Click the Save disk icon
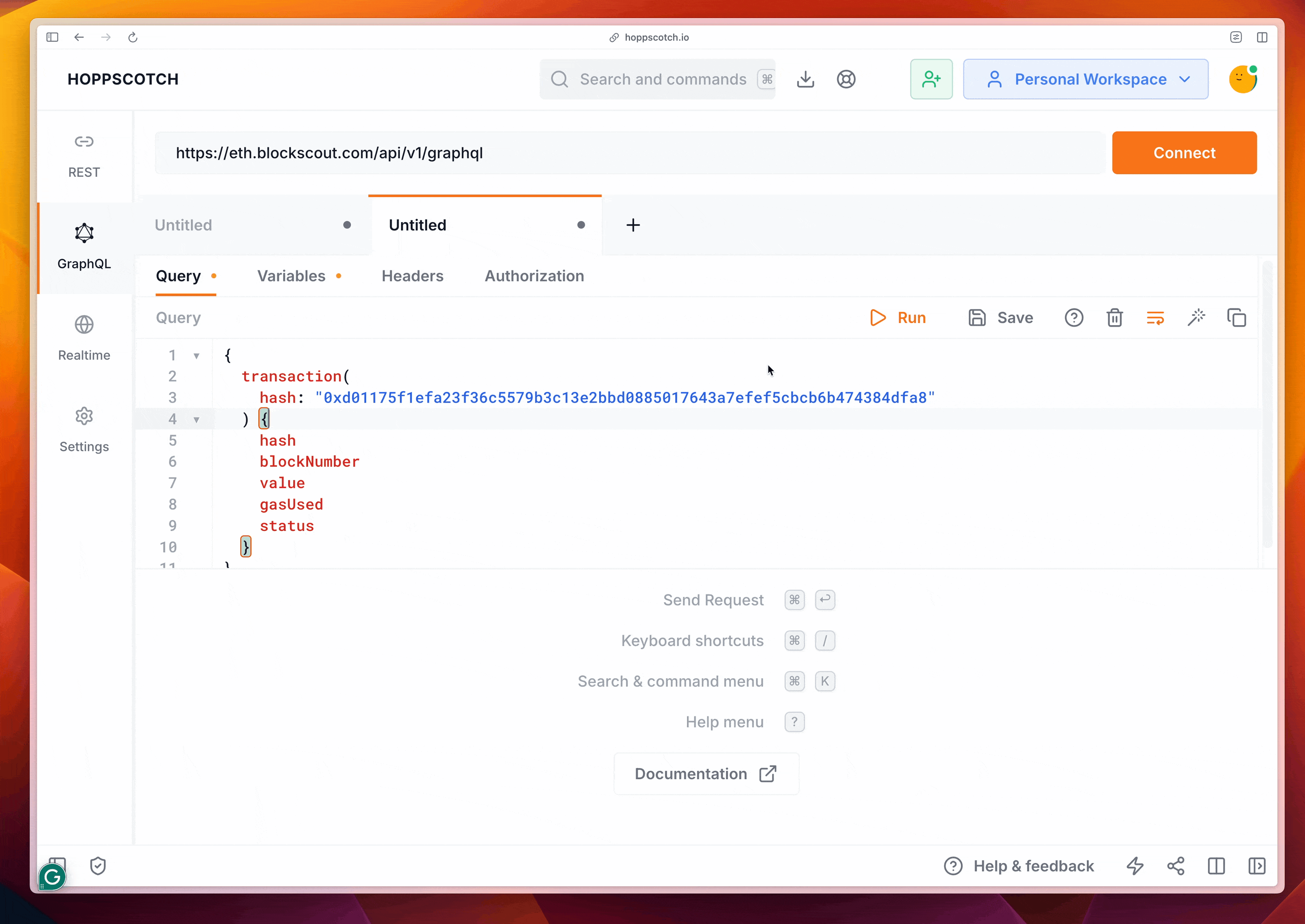The image size is (1305, 924). [x=977, y=318]
